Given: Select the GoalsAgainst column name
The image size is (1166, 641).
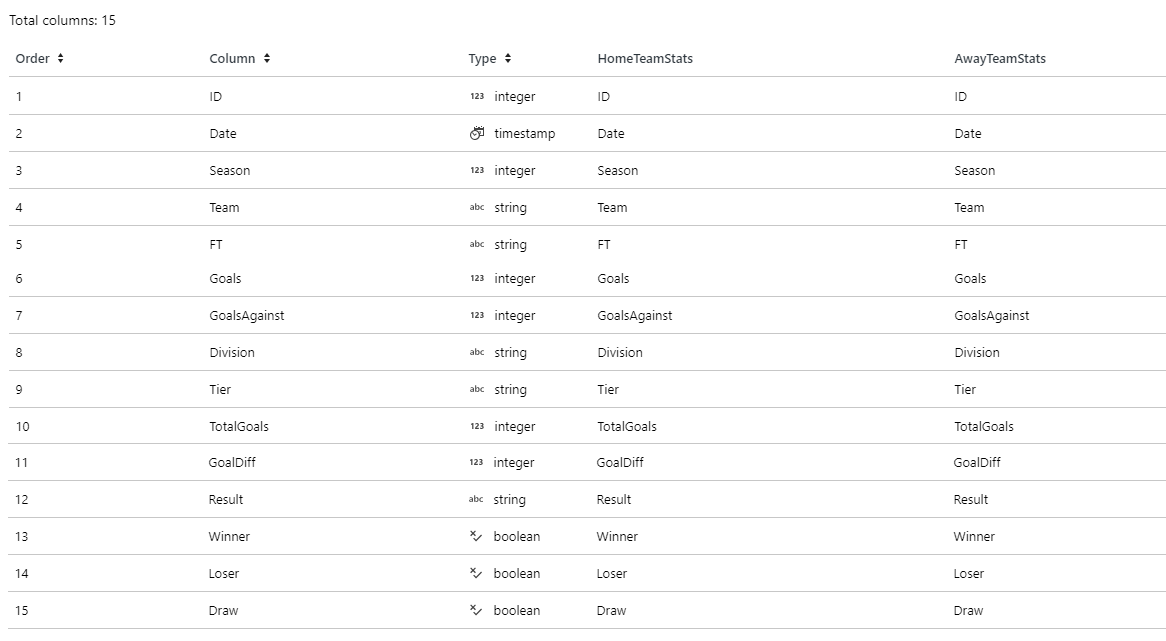Looking at the screenshot, I should (x=247, y=315).
